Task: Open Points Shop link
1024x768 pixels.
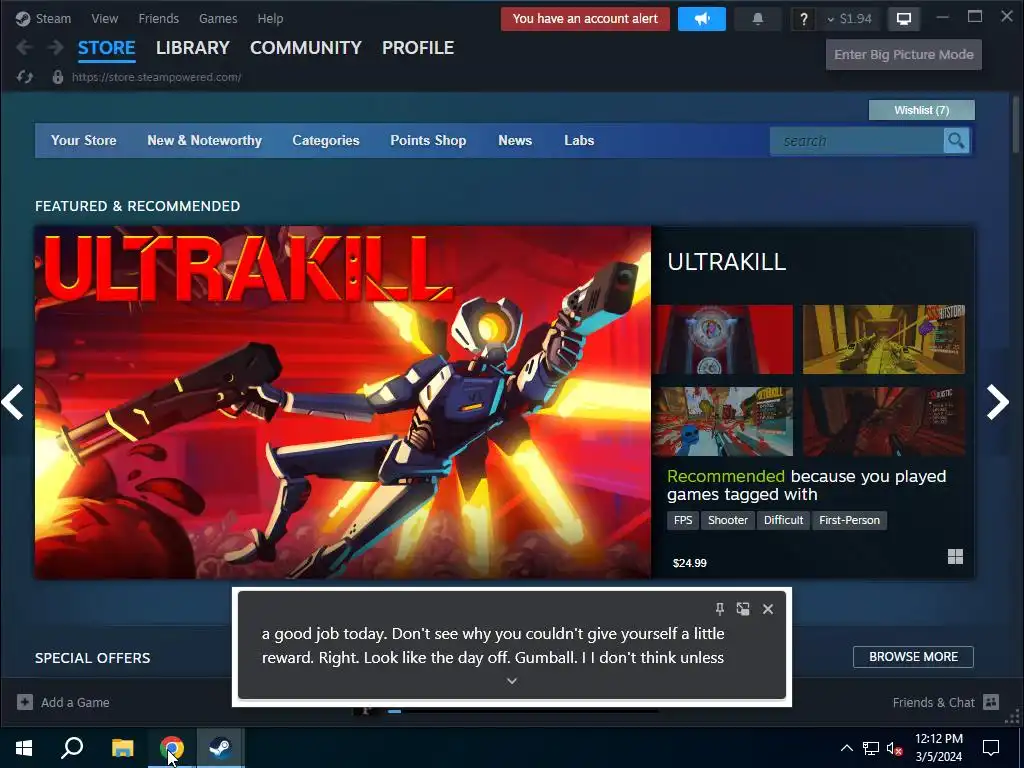Action: coord(428,140)
